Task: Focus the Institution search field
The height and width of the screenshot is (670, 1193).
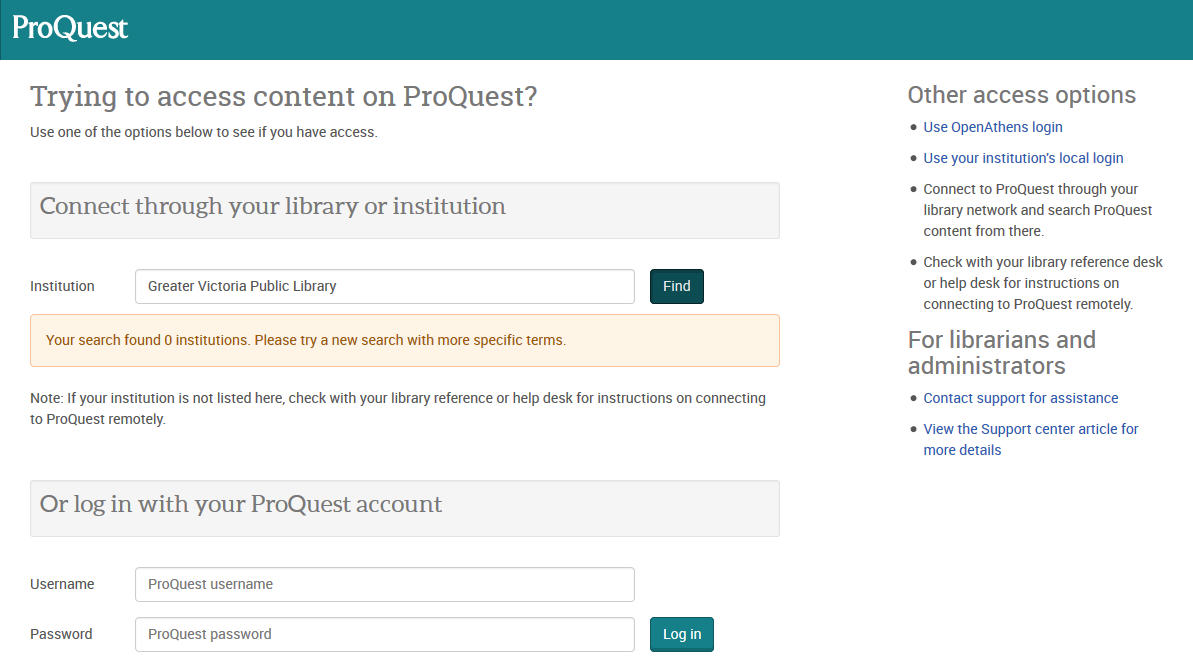Action: 384,286
